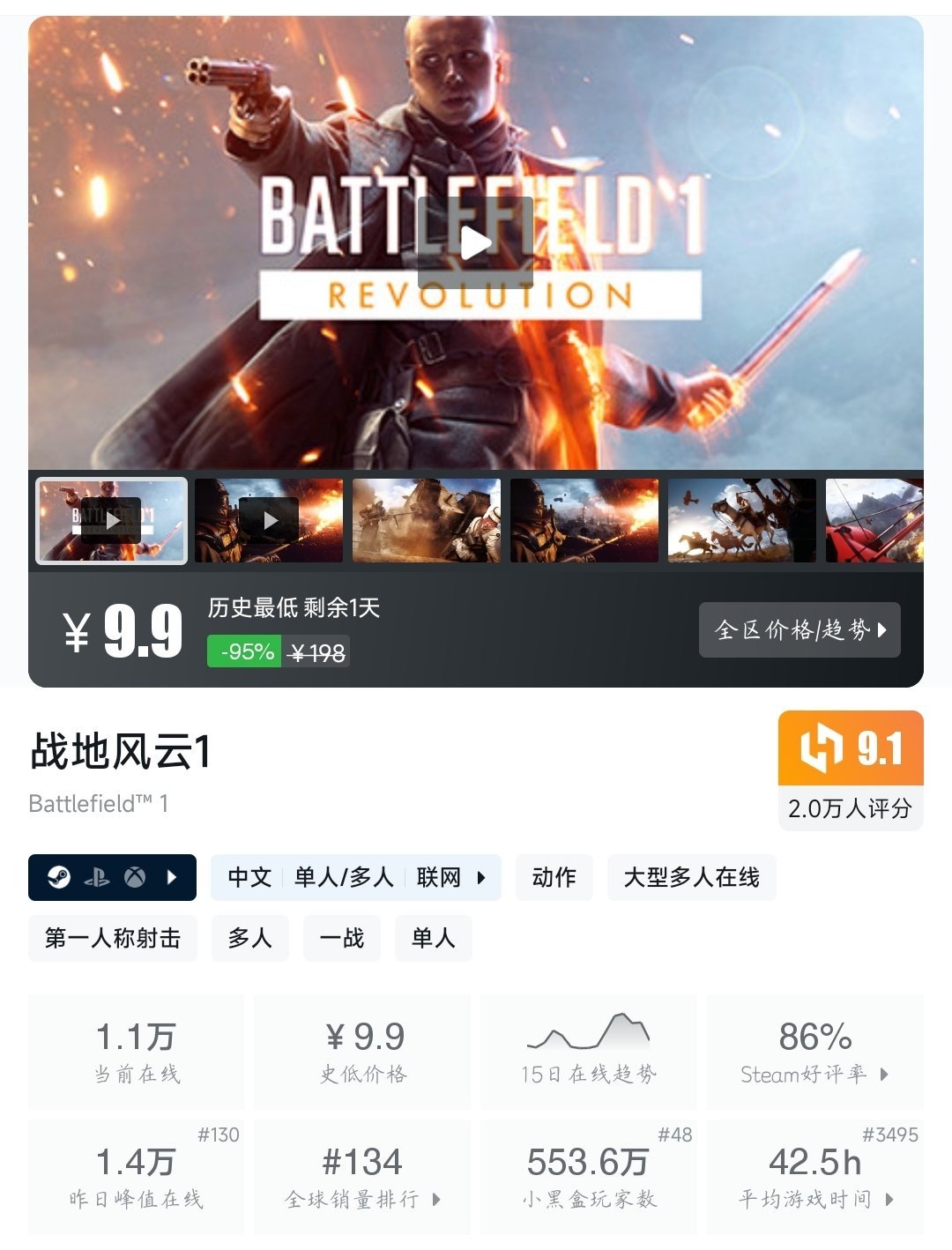Screen dimensions: 952x1250
Task: Expand the 中文 单人/多人 联网 details arrow
Action: (x=481, y=877)
